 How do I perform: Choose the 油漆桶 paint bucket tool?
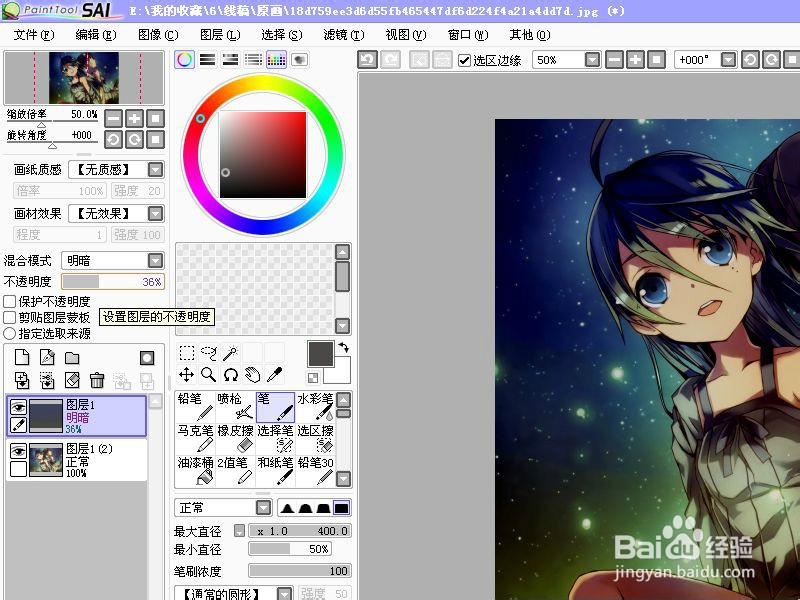click(195, 470)
